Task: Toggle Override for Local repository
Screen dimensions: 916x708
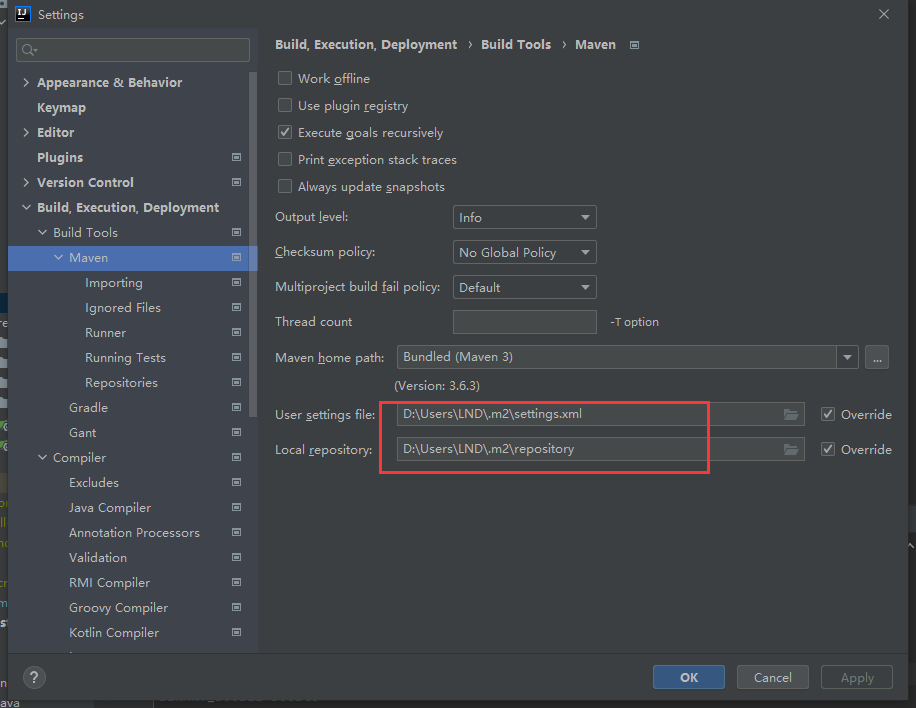Action: click(828, 449)
